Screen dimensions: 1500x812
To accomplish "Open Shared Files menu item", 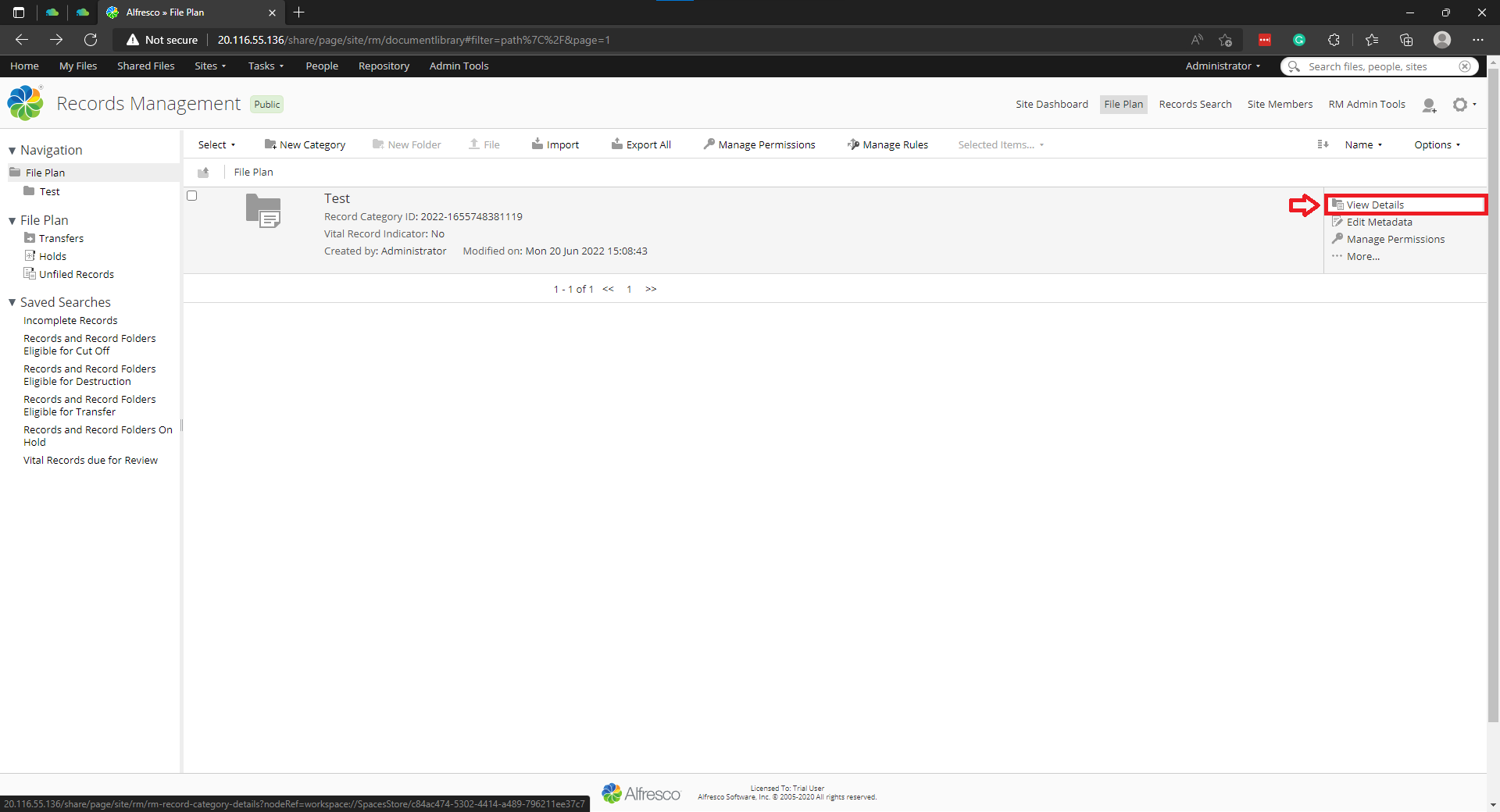I will point(146,66).
